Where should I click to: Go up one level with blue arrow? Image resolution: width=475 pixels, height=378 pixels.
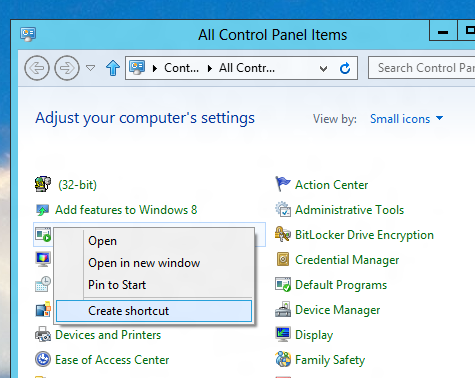pos(113,68)
